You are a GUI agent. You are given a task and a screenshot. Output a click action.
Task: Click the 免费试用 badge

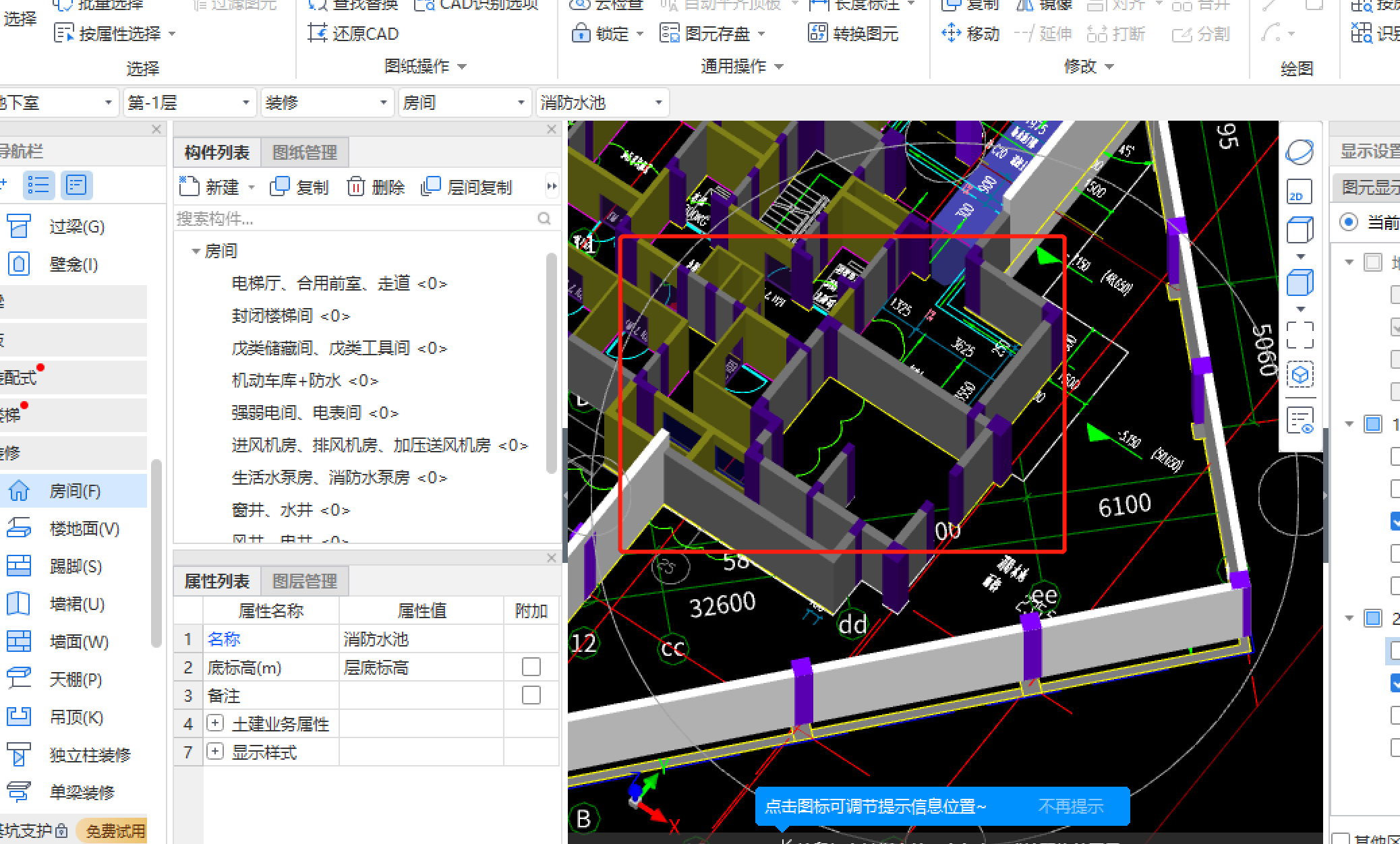[113, 831]
